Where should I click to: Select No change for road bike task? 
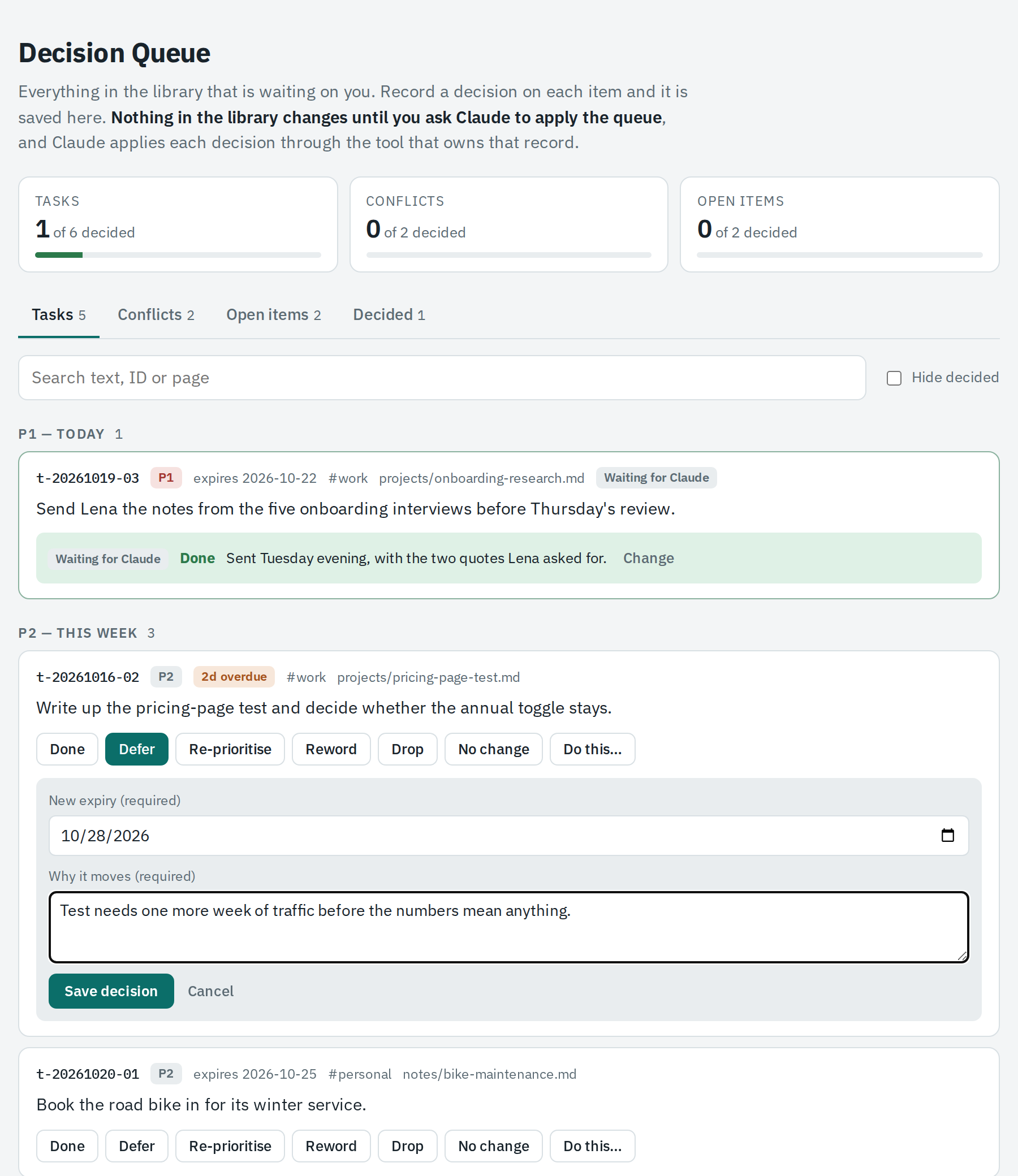tap(494, 1146)
